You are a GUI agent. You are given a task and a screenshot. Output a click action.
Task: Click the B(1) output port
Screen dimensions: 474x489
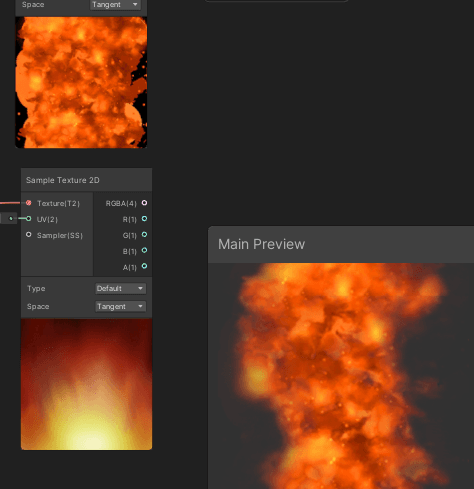pos(144,251)
